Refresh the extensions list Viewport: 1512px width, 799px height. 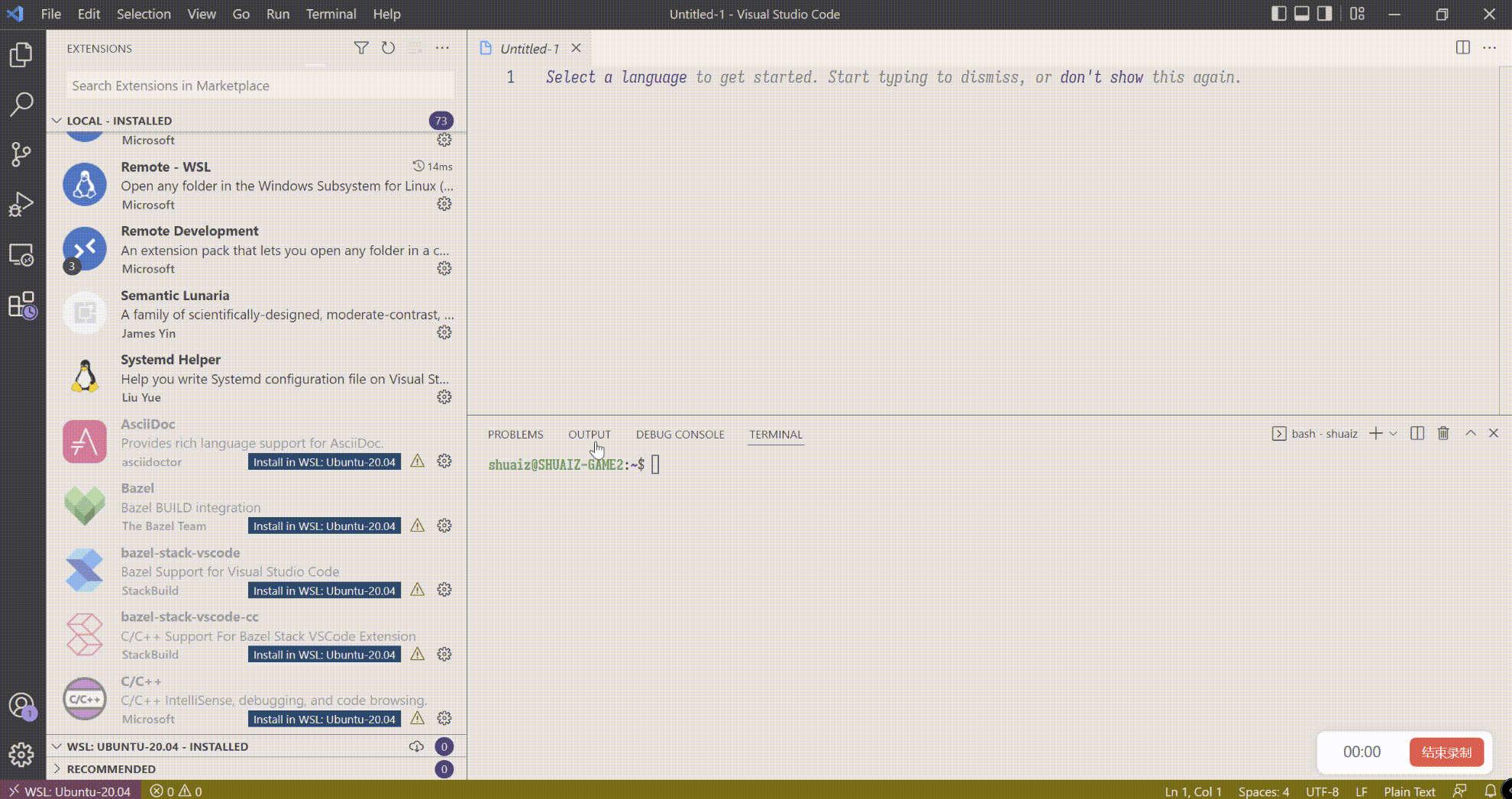pyautogui.click(x=388, y=48)
